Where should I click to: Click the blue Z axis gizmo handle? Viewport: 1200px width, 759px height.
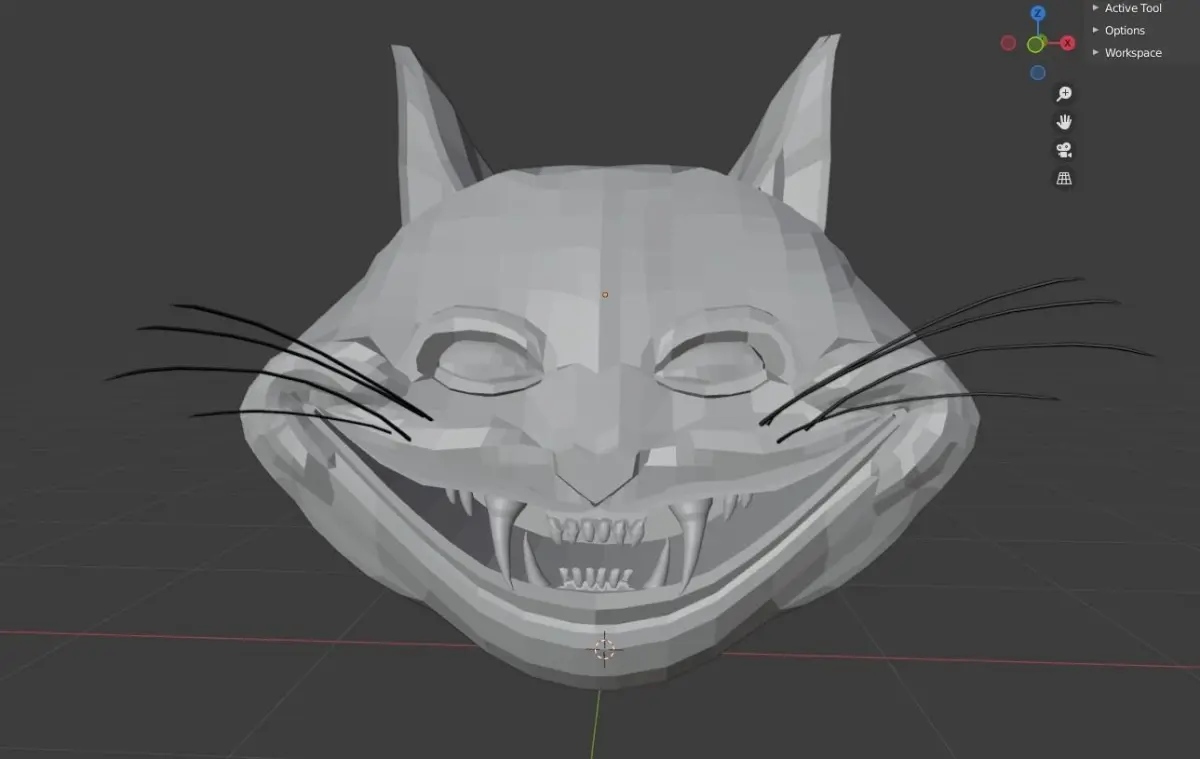[1038, 13]
